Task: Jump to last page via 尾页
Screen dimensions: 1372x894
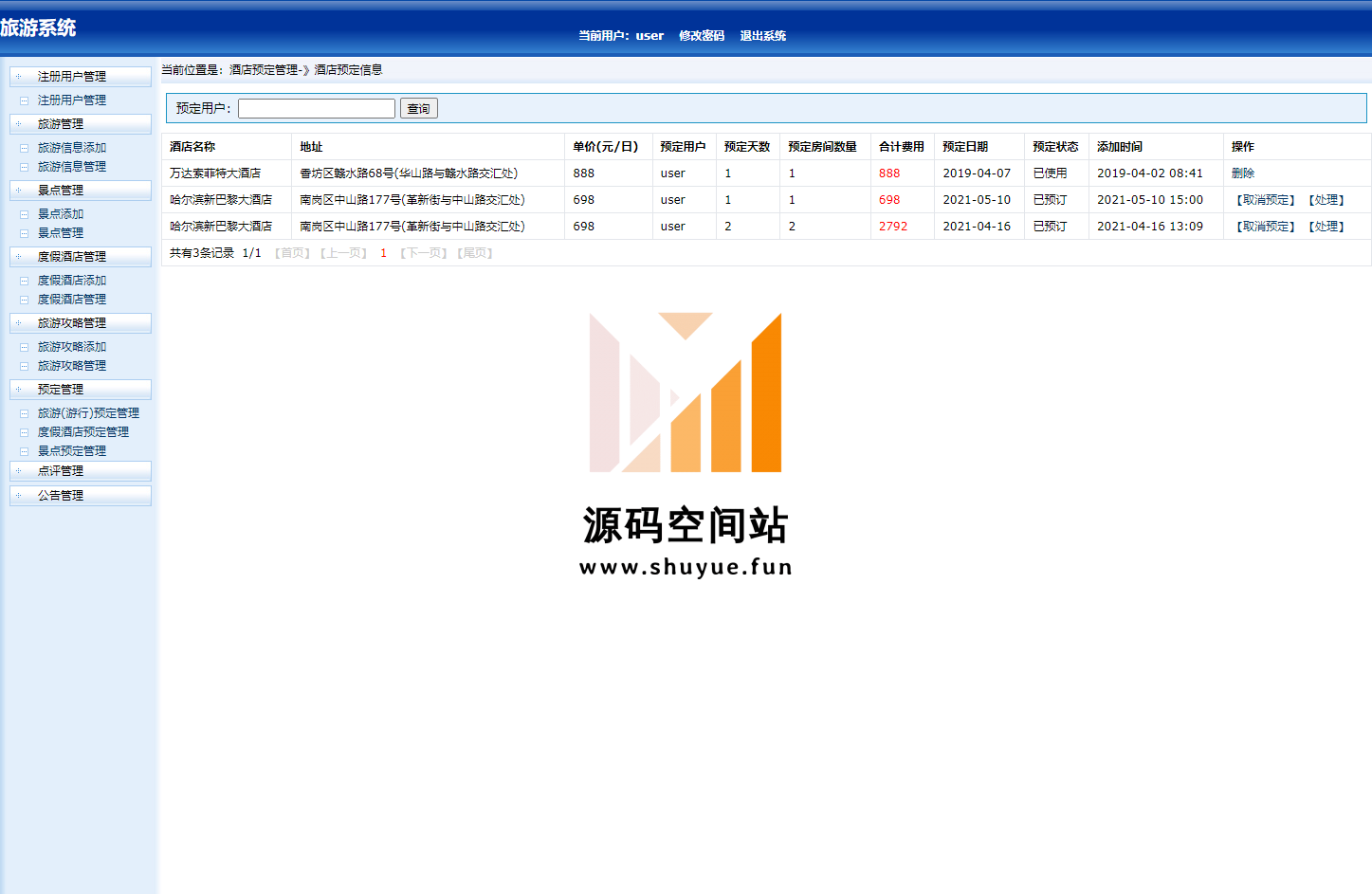Action: (475, 253)
